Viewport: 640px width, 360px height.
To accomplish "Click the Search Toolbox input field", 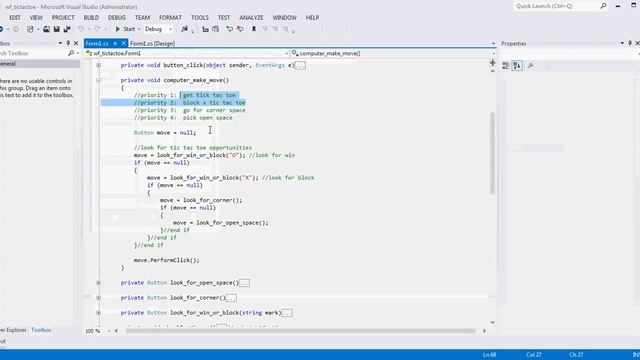I will 33,53.
